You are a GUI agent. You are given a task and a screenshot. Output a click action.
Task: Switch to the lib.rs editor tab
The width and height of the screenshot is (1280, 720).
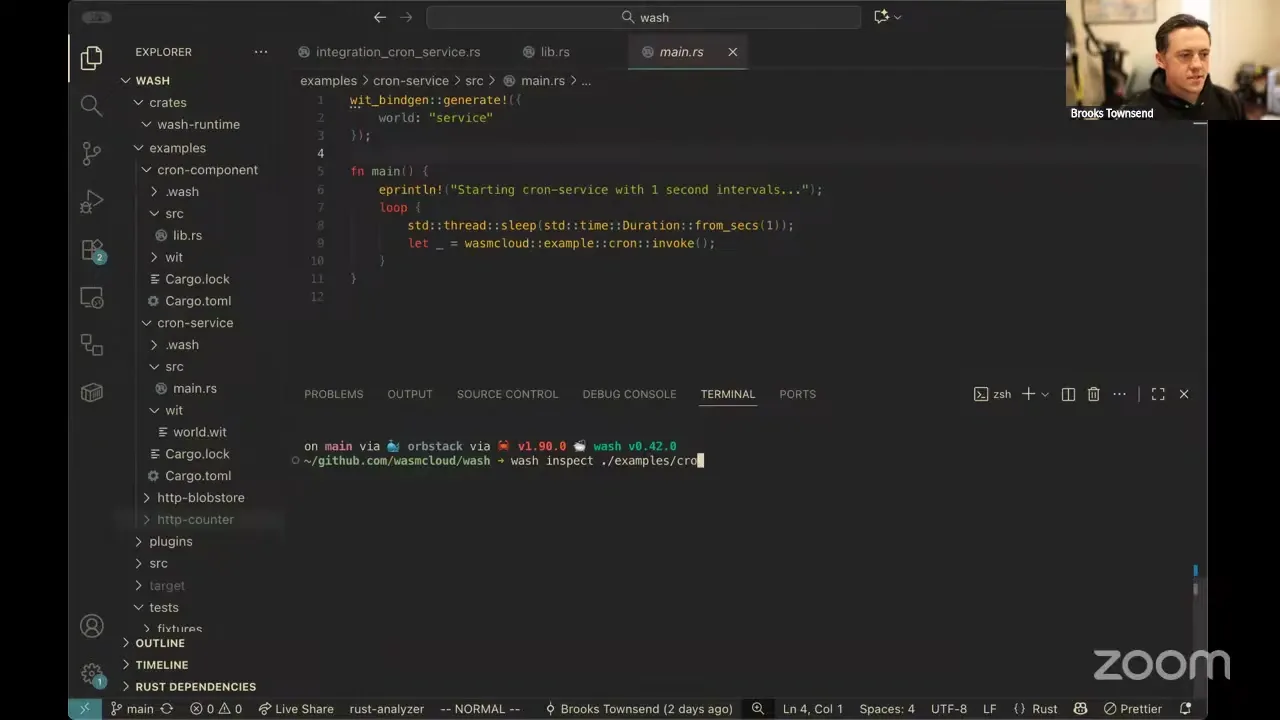555,52
